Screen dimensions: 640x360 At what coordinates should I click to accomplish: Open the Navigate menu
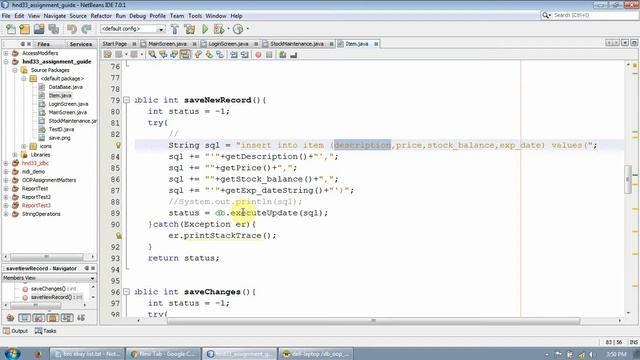pos(55,16)
